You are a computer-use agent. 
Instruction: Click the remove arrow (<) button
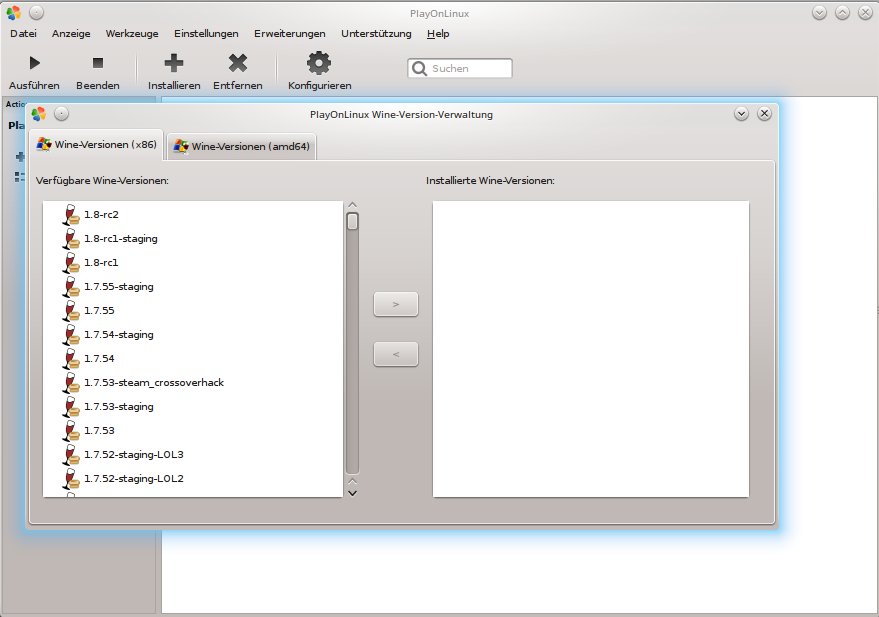tap(396, 354)
